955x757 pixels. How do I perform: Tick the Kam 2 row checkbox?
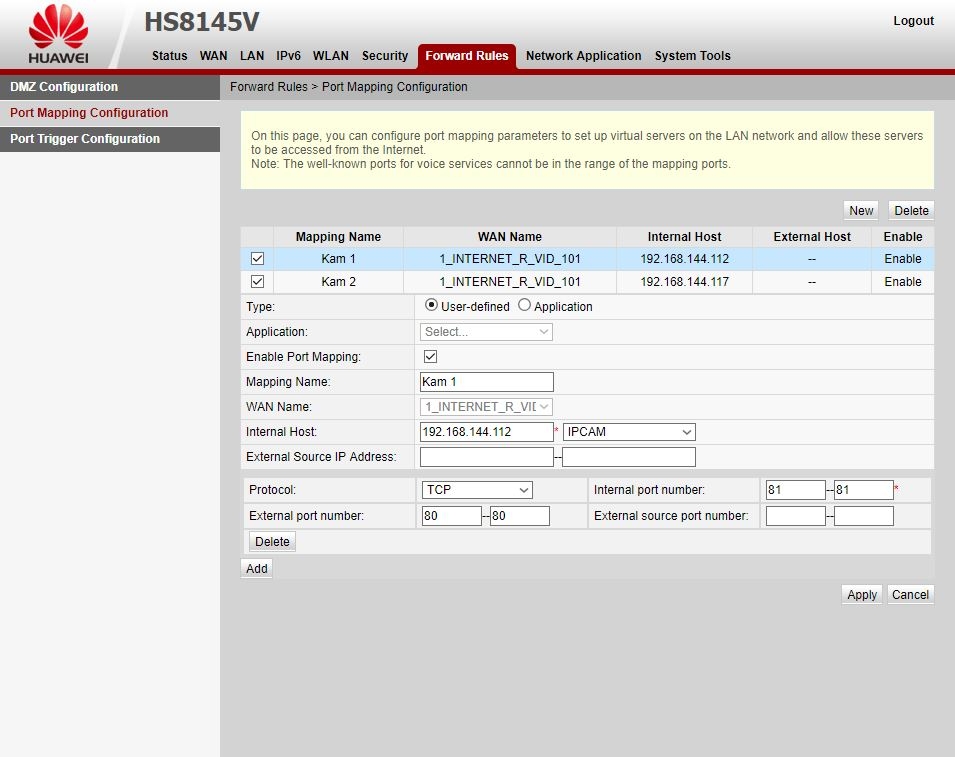pos(258,281)
